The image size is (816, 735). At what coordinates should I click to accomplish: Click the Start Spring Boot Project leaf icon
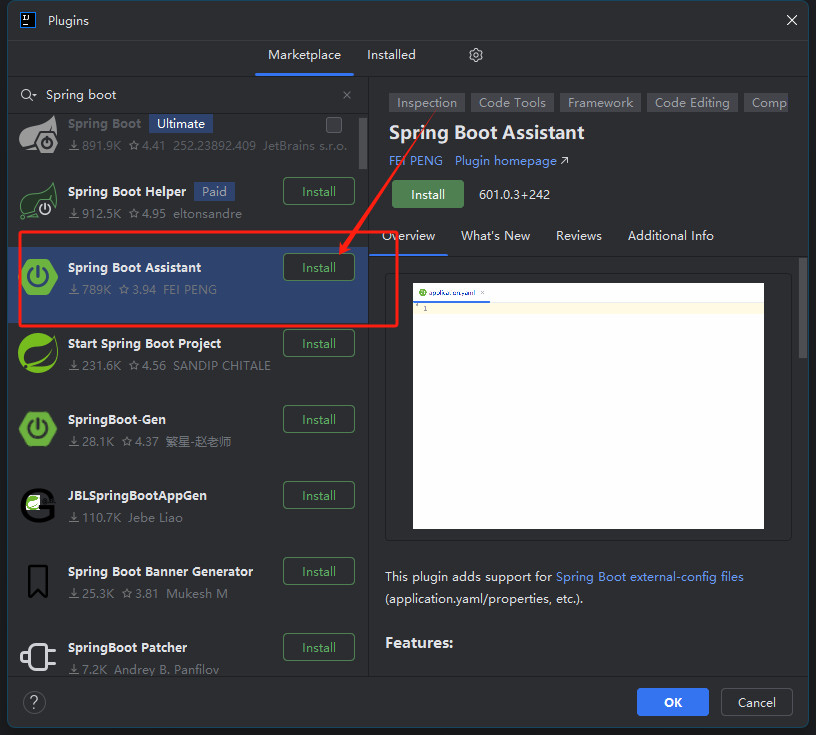click(x=38, y=353)
